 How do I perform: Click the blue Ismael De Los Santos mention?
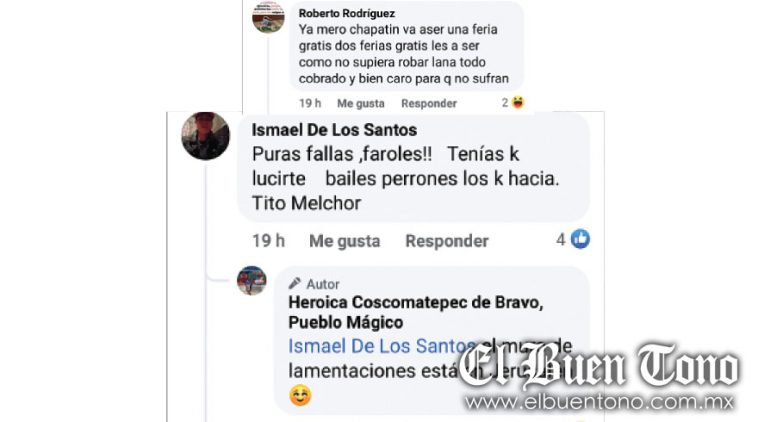(x=382, y=346)
